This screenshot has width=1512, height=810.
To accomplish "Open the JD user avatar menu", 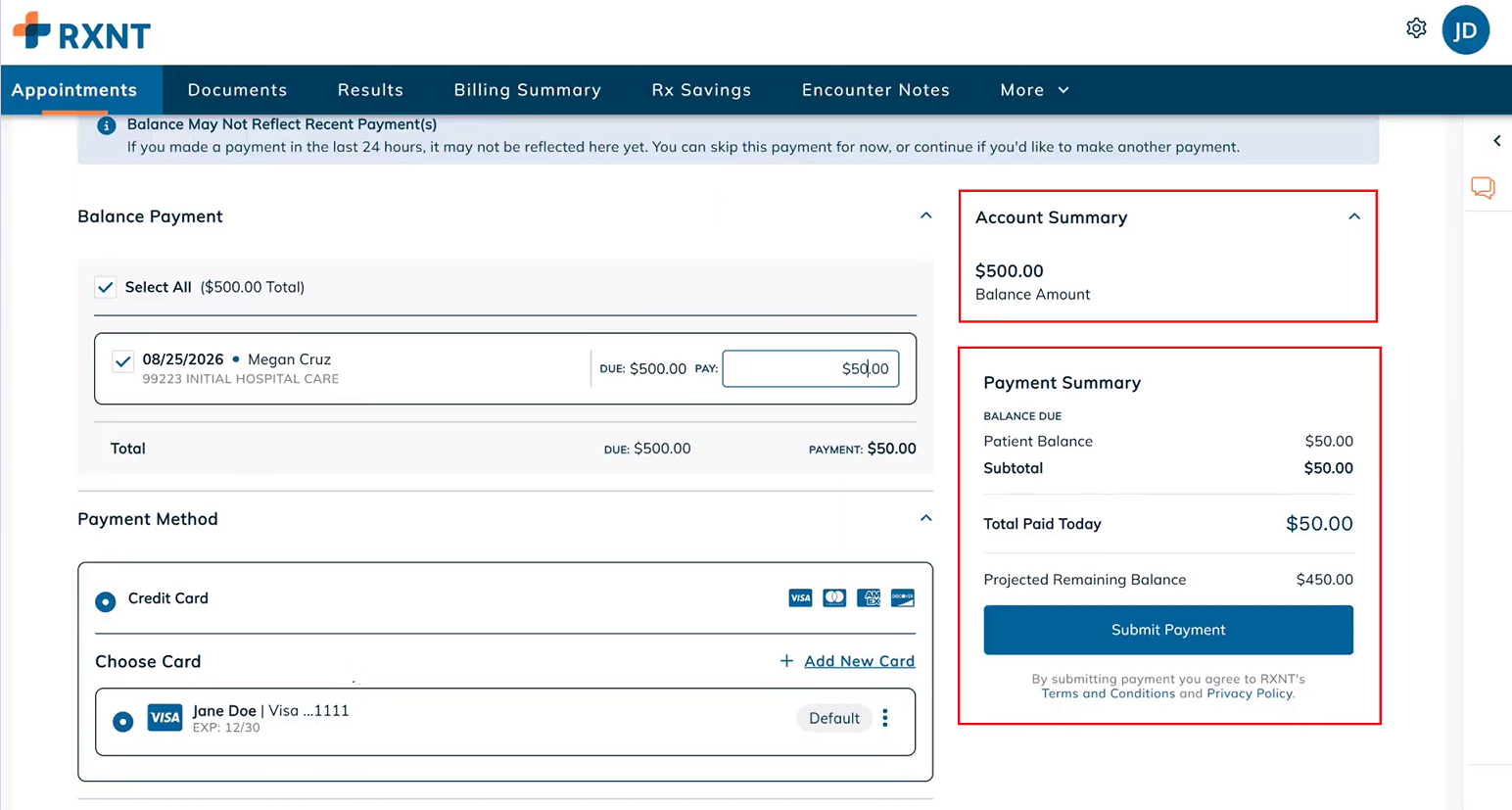I will click(x=1465, y=30).
